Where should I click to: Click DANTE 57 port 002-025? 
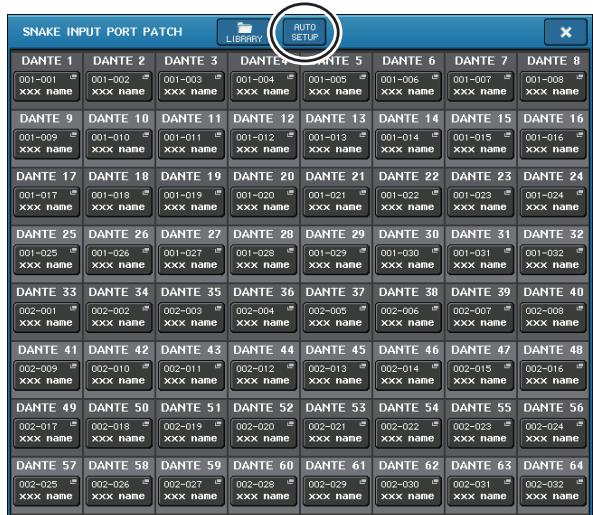click(47, 491)
